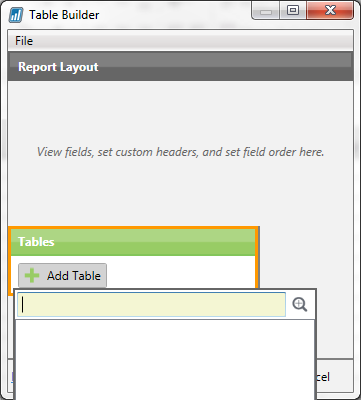Click empty menu bar space beside File

coord(193,41)
